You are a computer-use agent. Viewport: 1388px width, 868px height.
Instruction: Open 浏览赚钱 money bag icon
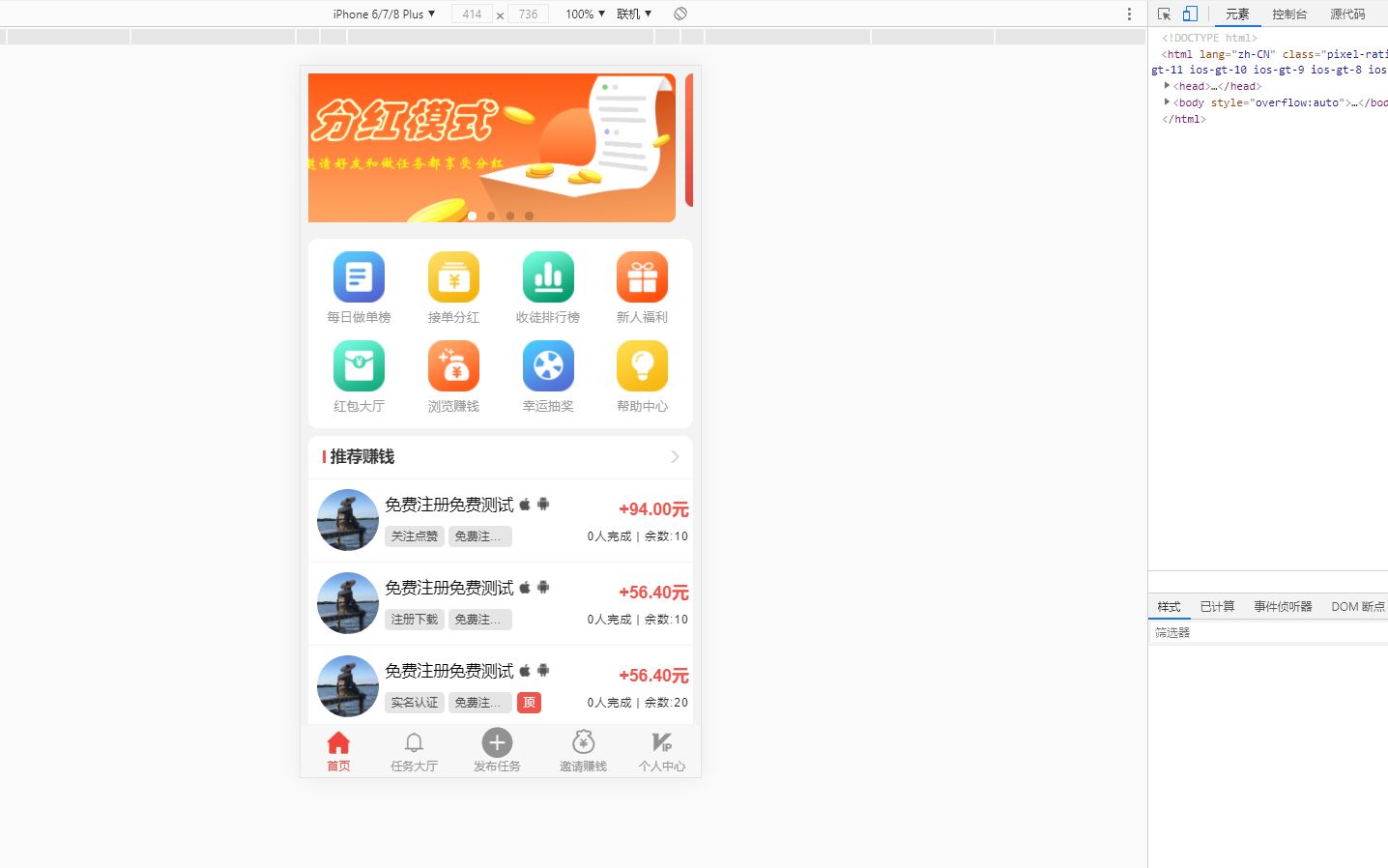click(453, 366)
